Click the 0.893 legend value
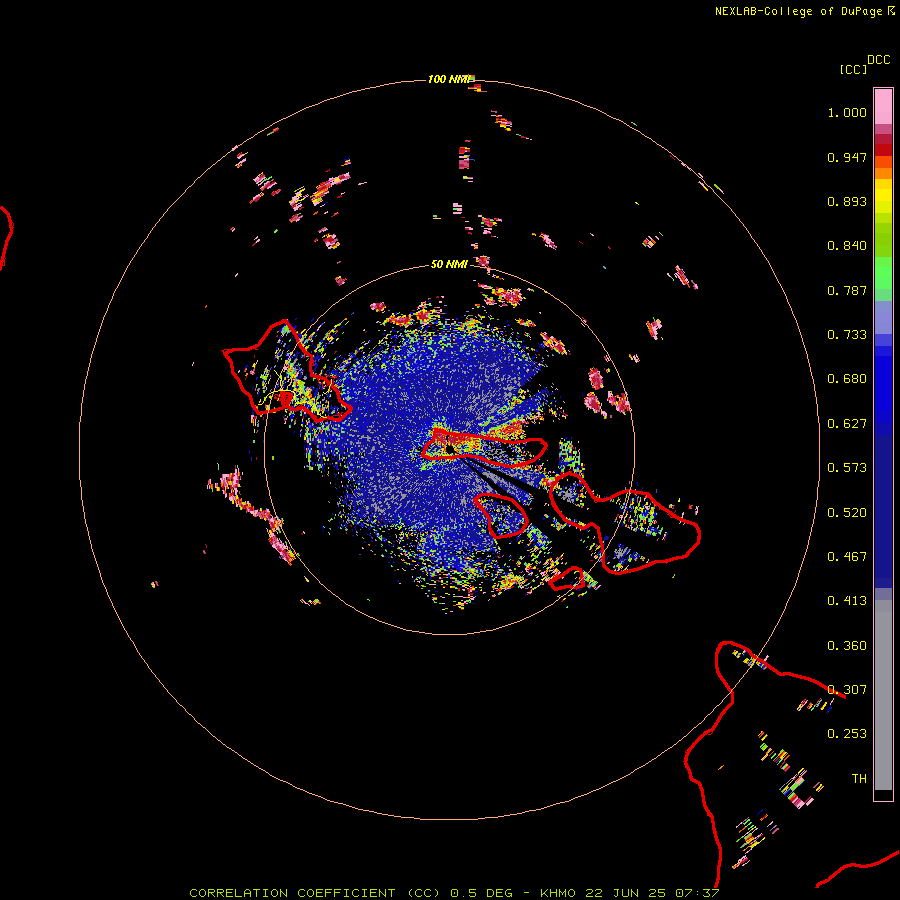 847,201
